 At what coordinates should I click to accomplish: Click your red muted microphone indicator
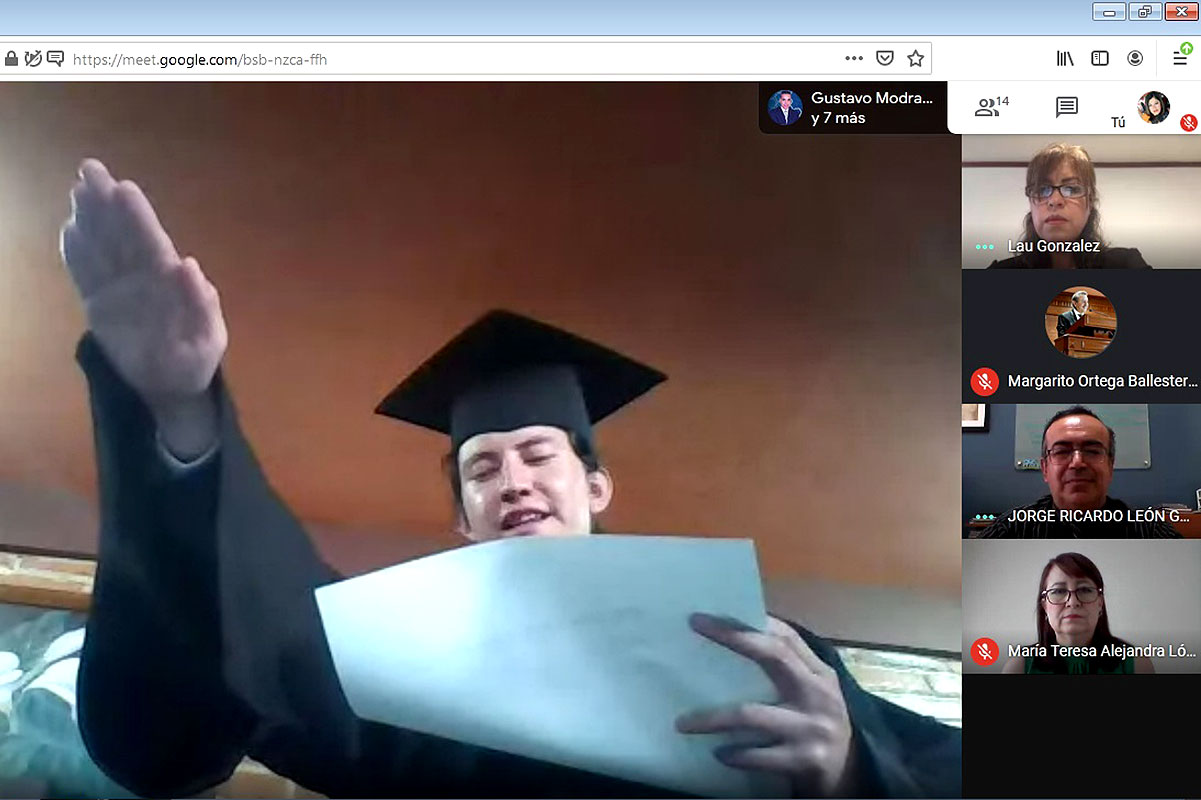[x=1189, y=122]
